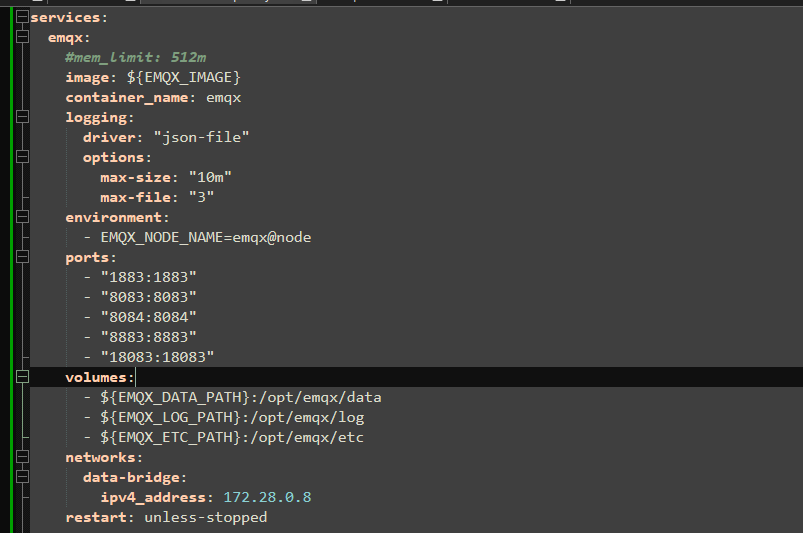Fold the data-bridge block
This screenshot has width=803, height=533.
click(22, 477)
